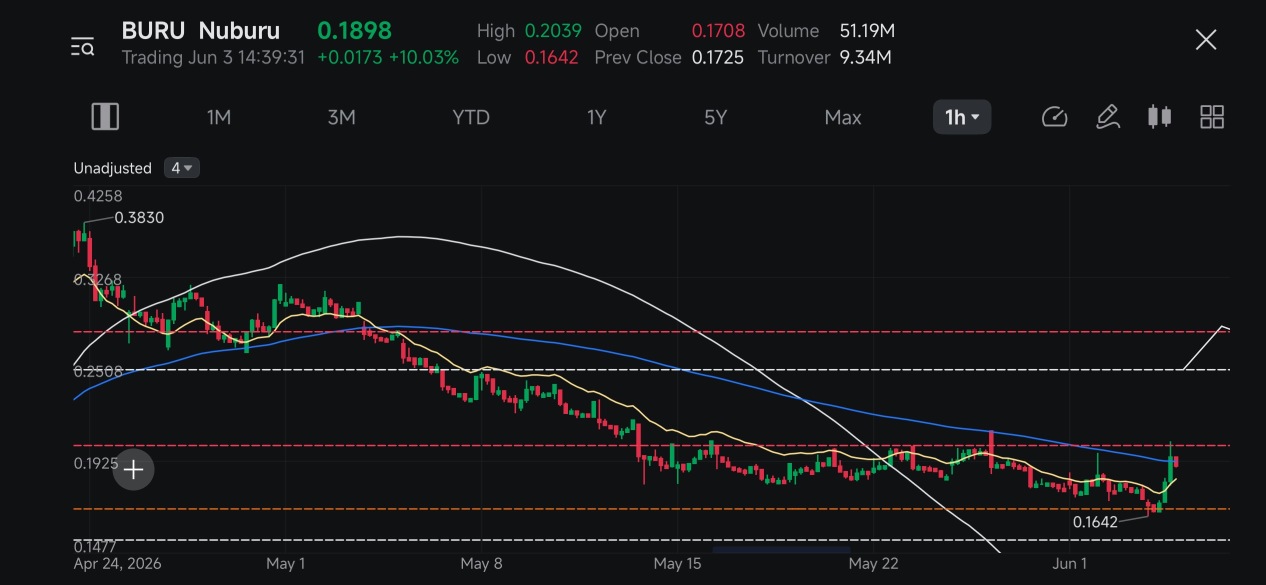Screen dimensions: 1266x585
Task: Click the 0.2508 axis label
Action: coord(98,371)
